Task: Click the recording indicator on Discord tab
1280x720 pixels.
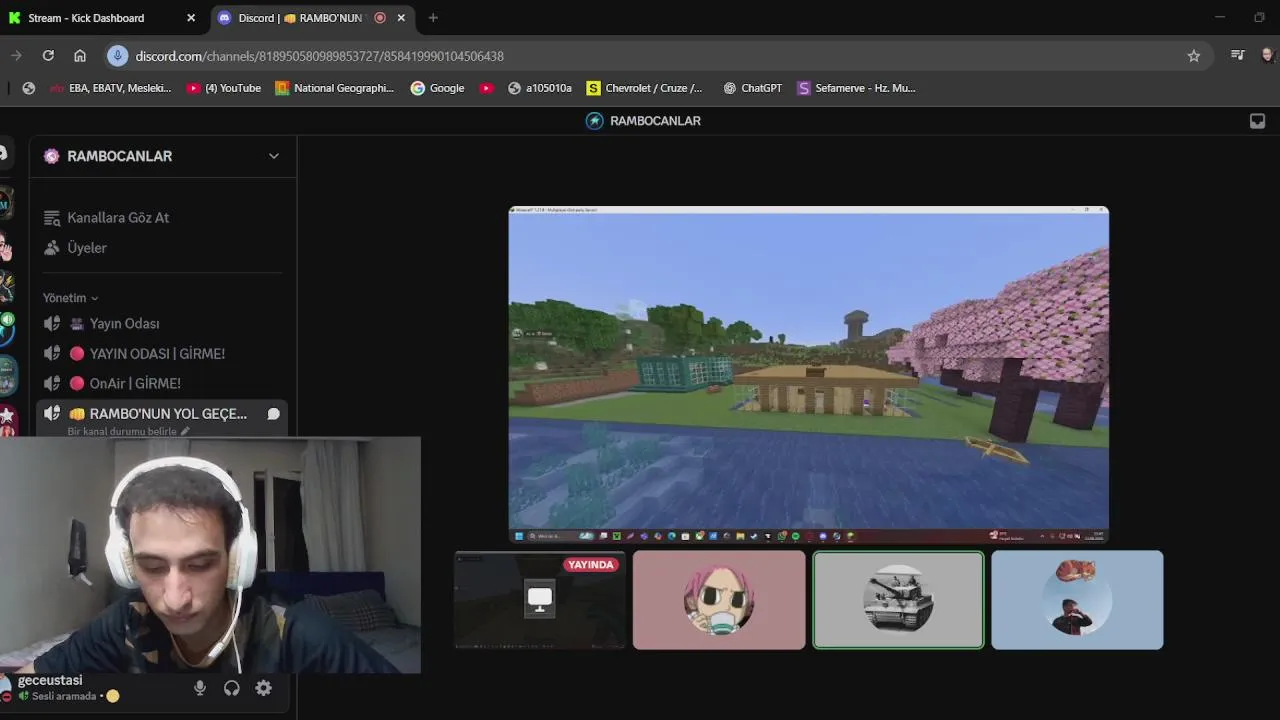Action: tap(380, 18)
